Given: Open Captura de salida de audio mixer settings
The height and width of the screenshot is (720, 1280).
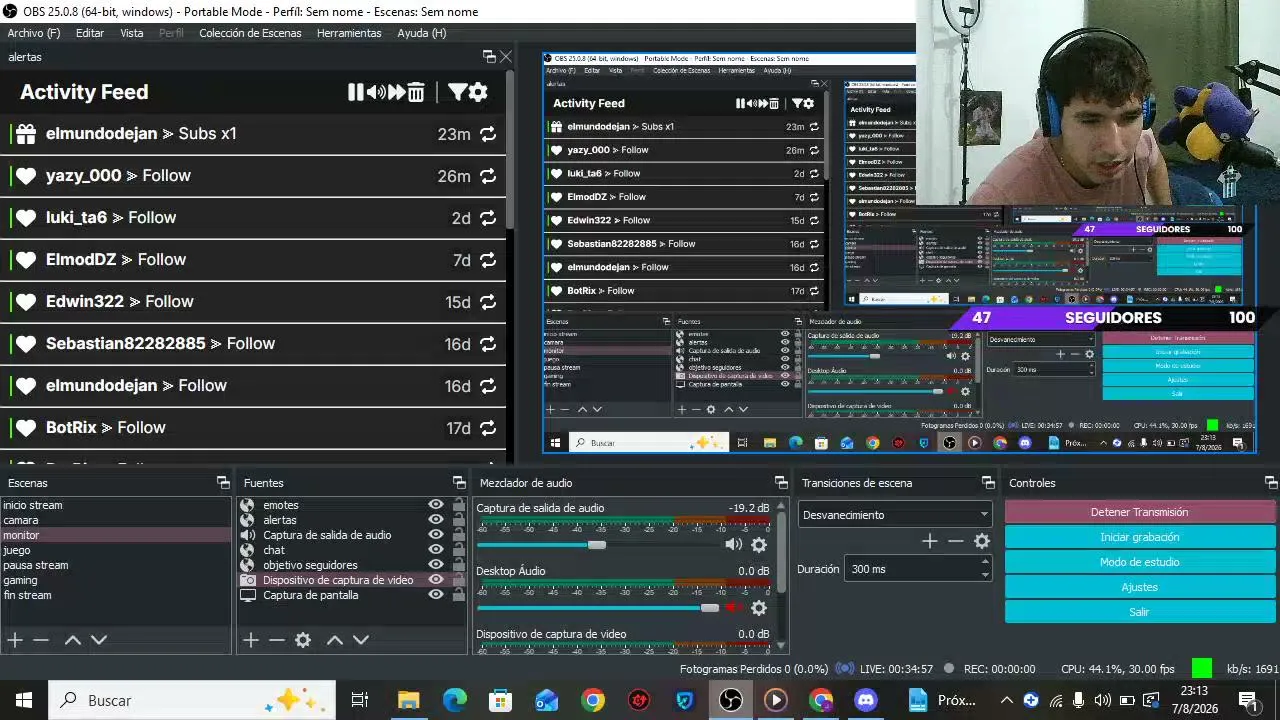Looking at the screenshot, I should (759, 545).
